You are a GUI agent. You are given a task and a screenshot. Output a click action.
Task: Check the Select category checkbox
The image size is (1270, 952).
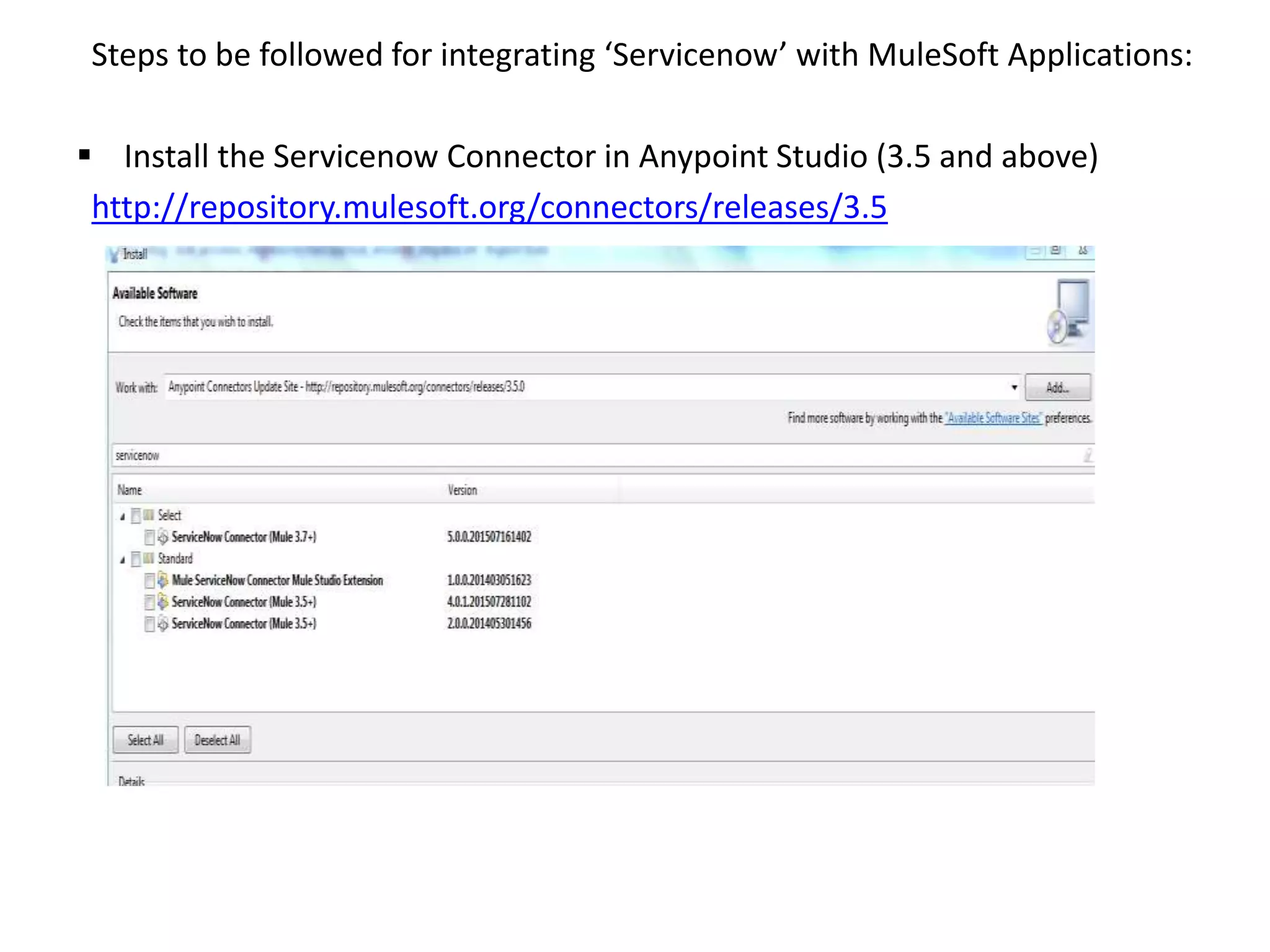136,516
